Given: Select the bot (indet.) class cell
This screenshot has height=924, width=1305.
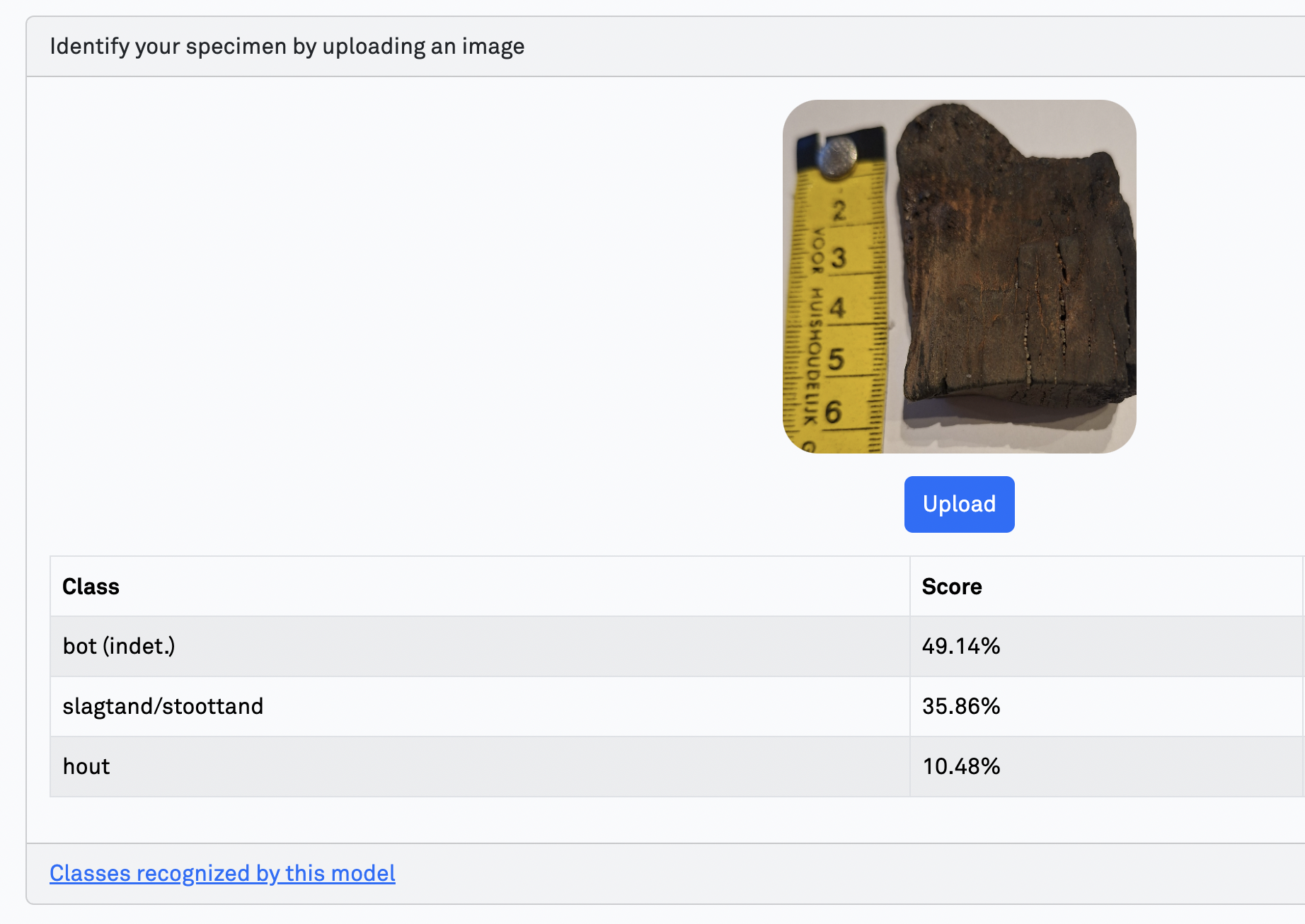Looking at the screenshot, I should 119,646.
